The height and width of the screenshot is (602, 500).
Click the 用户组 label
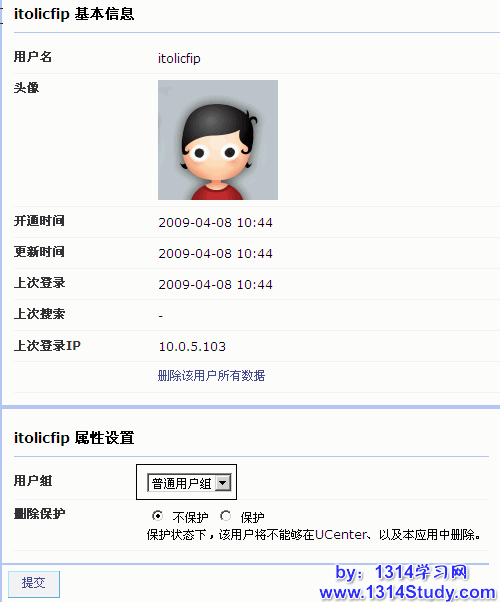[33, 481]
